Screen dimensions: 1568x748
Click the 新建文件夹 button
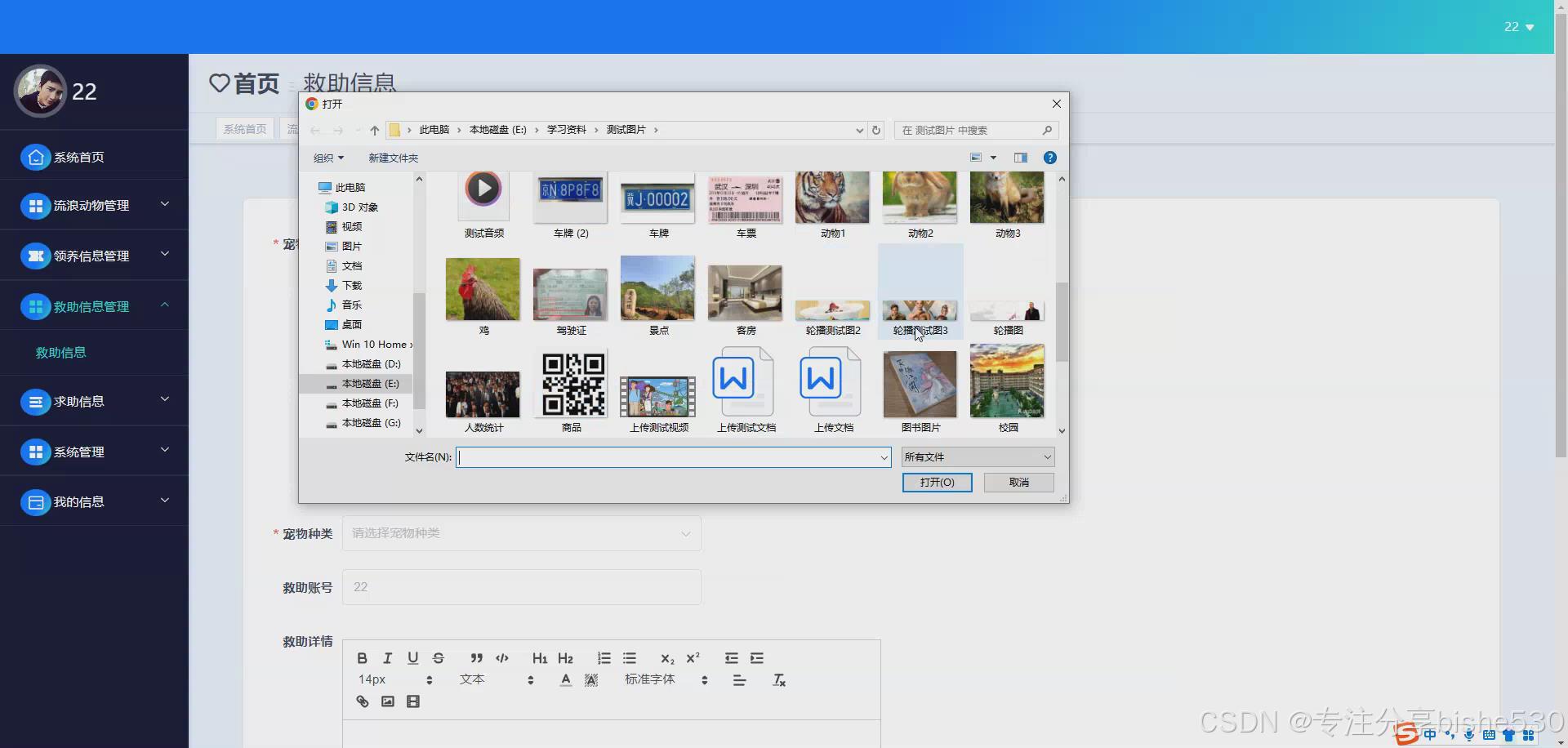click(393, 158)
